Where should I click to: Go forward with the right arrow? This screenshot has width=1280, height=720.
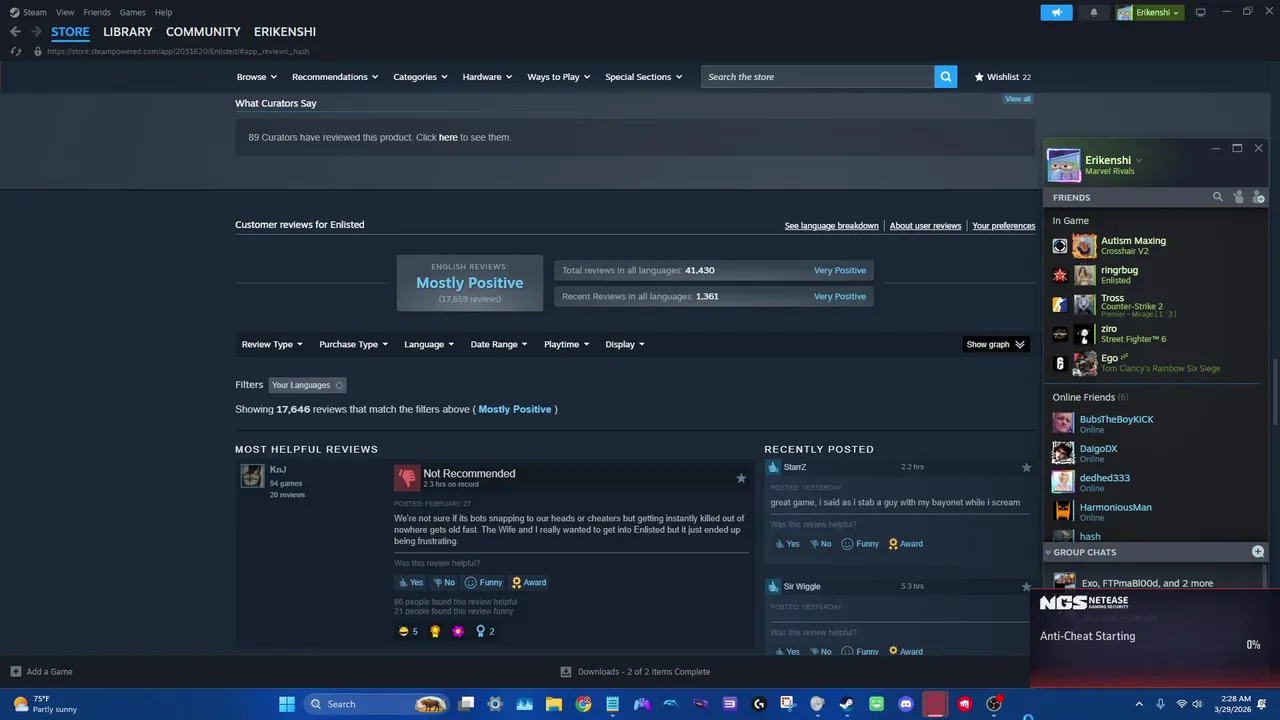[x=36, y=32]
